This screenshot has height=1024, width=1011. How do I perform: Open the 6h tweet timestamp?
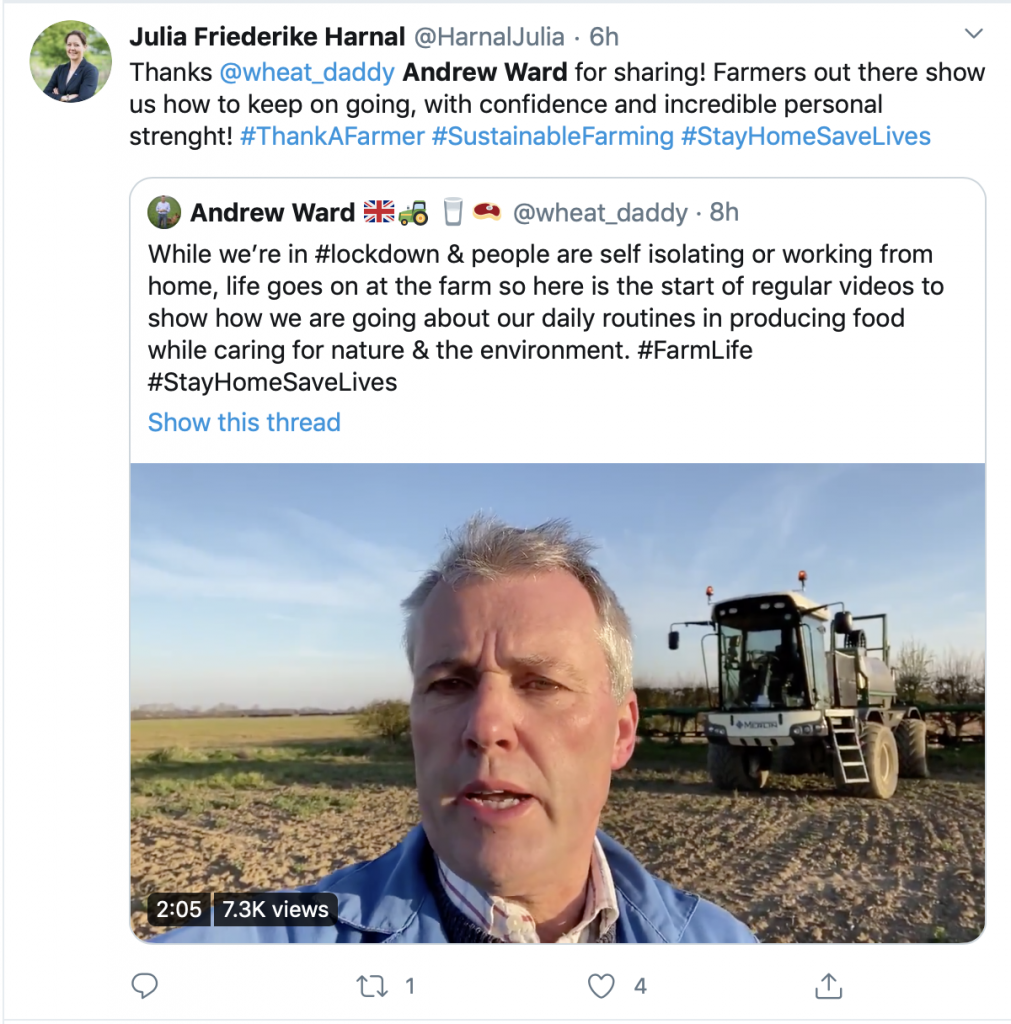pyautogui.click(x=604, y=37)
